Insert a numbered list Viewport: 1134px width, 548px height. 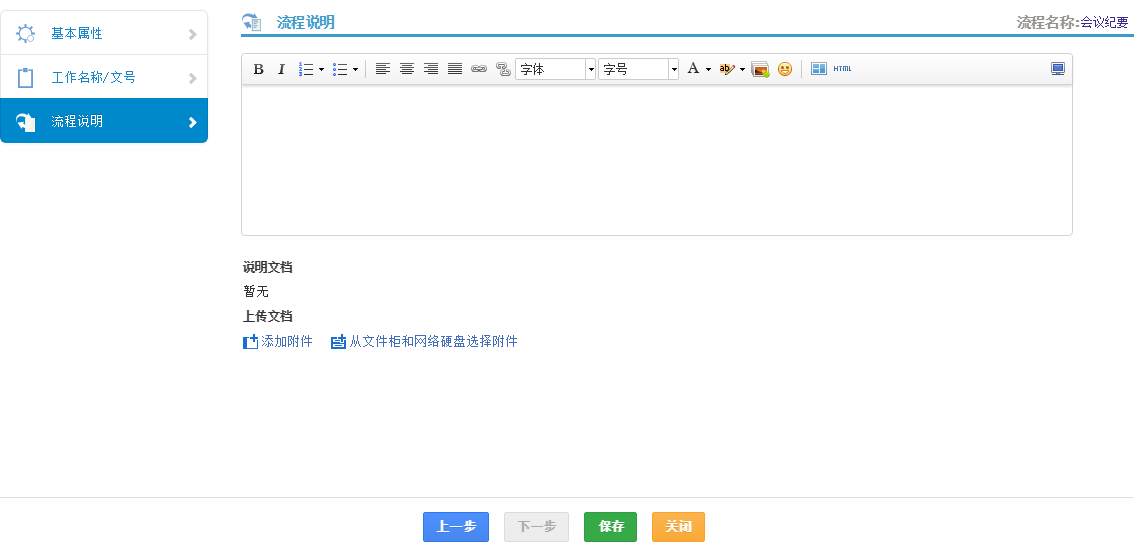tap(306, 69)
